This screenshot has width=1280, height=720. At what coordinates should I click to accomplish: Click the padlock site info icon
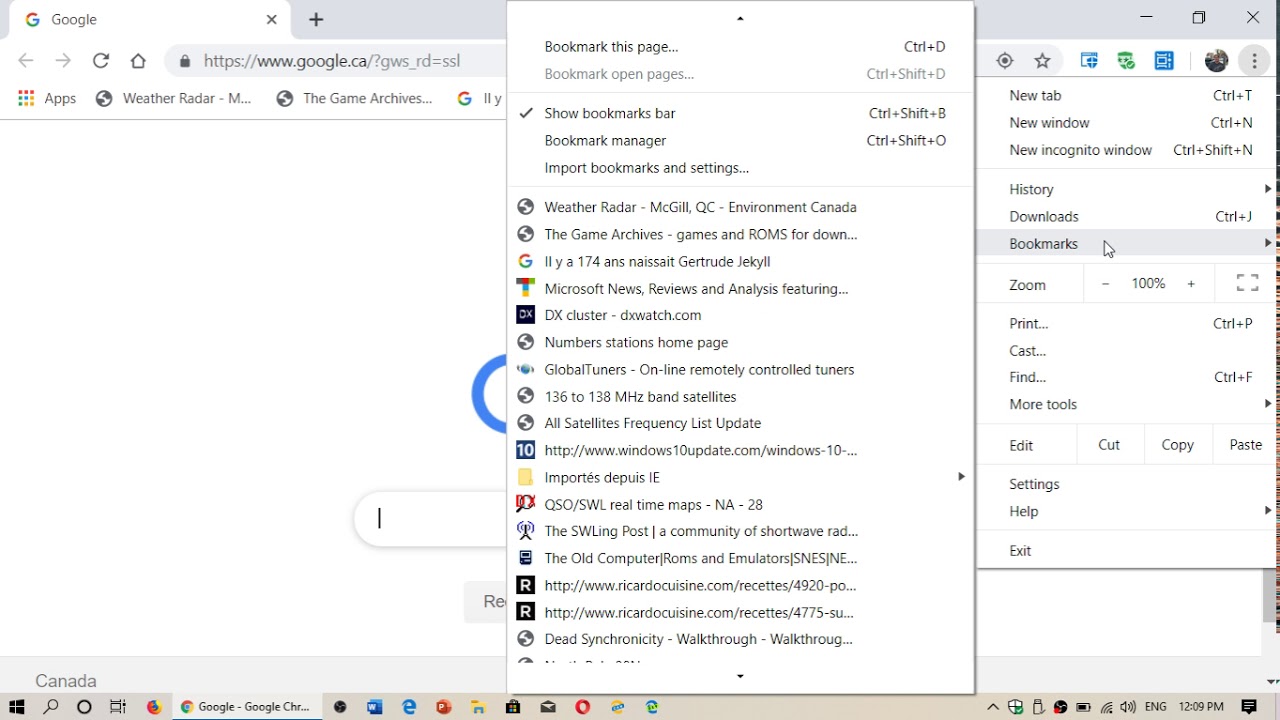(184, 61)
